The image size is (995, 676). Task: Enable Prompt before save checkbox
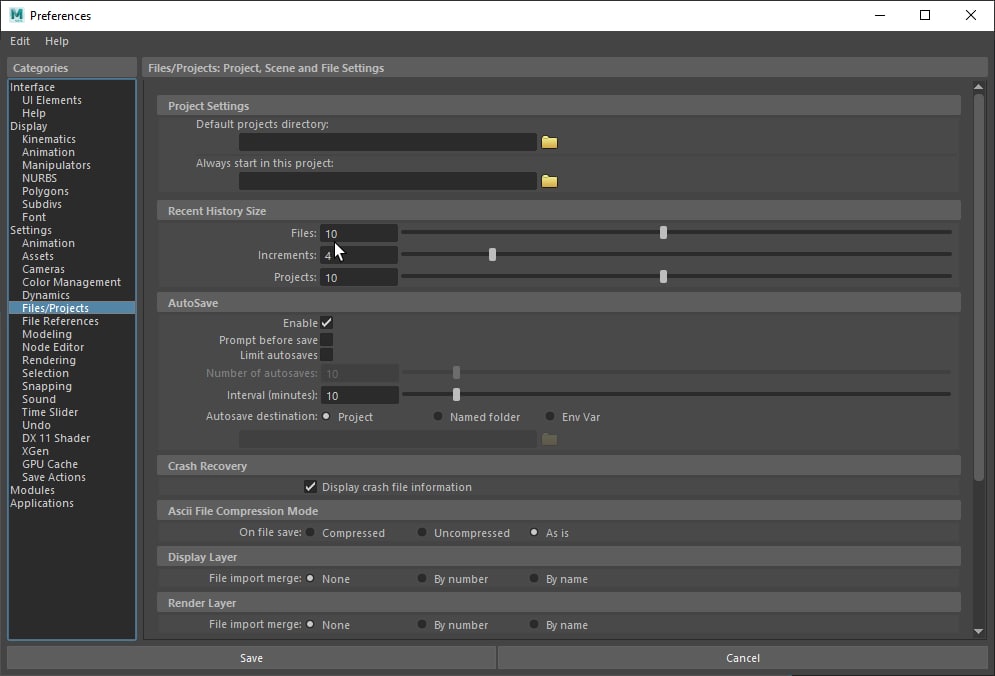coord(326,340)
